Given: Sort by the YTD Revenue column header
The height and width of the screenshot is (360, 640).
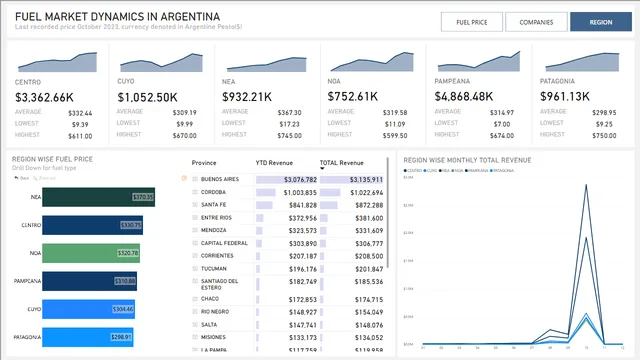Looking at the screenshot, I should [x=274, y=163].
